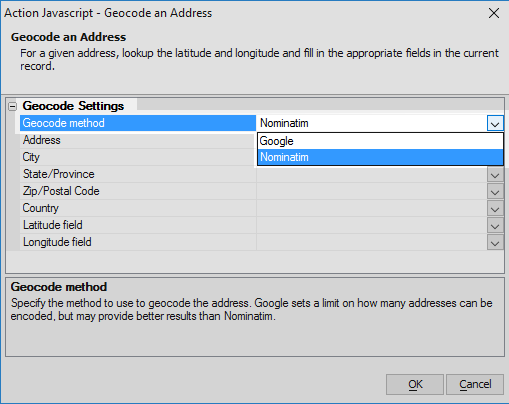Select the State/Province property label
Screen dimensions: 509x404
pos(58,174)
